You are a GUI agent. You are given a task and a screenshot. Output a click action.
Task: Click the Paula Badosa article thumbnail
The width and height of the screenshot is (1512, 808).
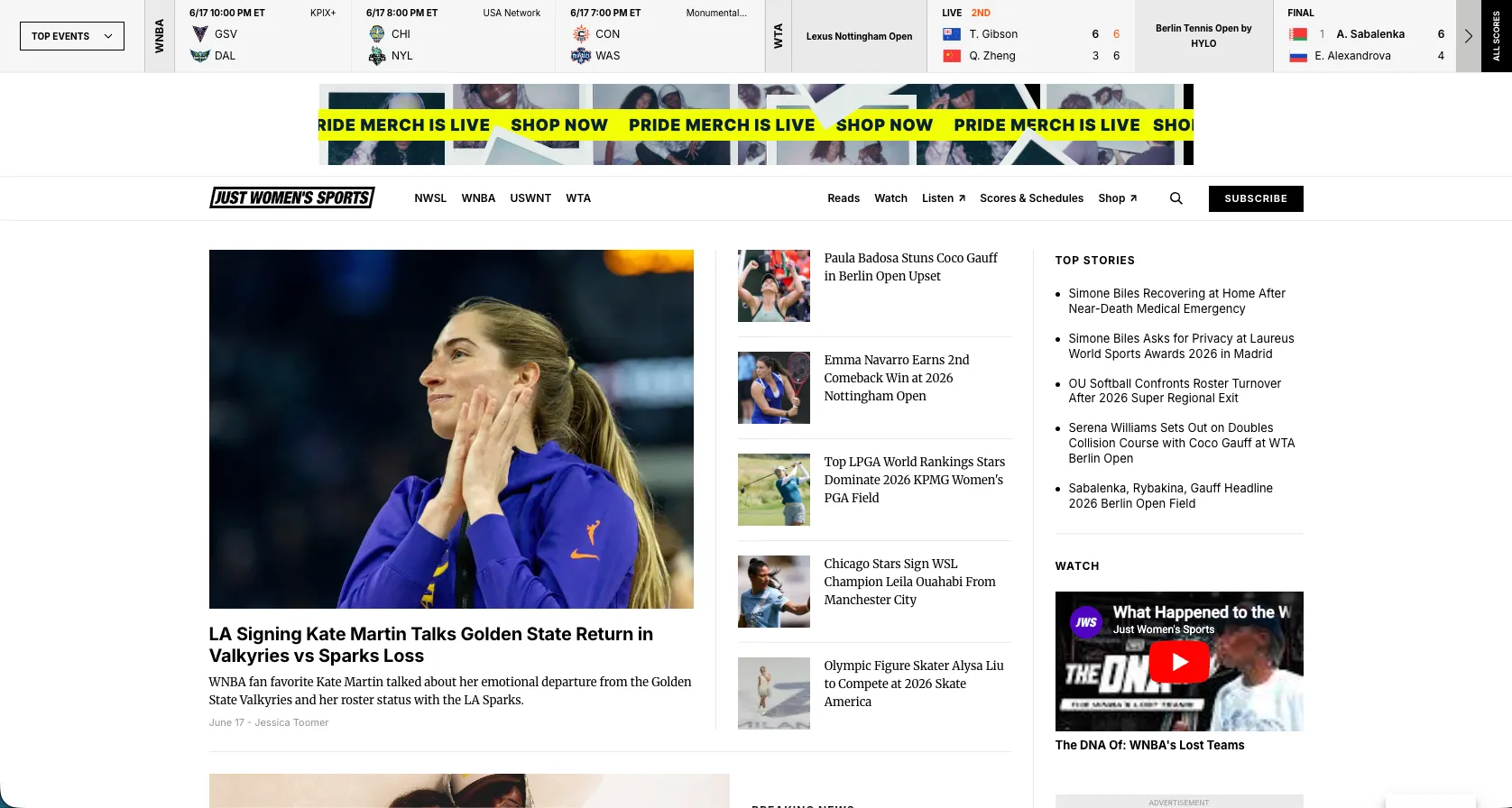point(774,286)
